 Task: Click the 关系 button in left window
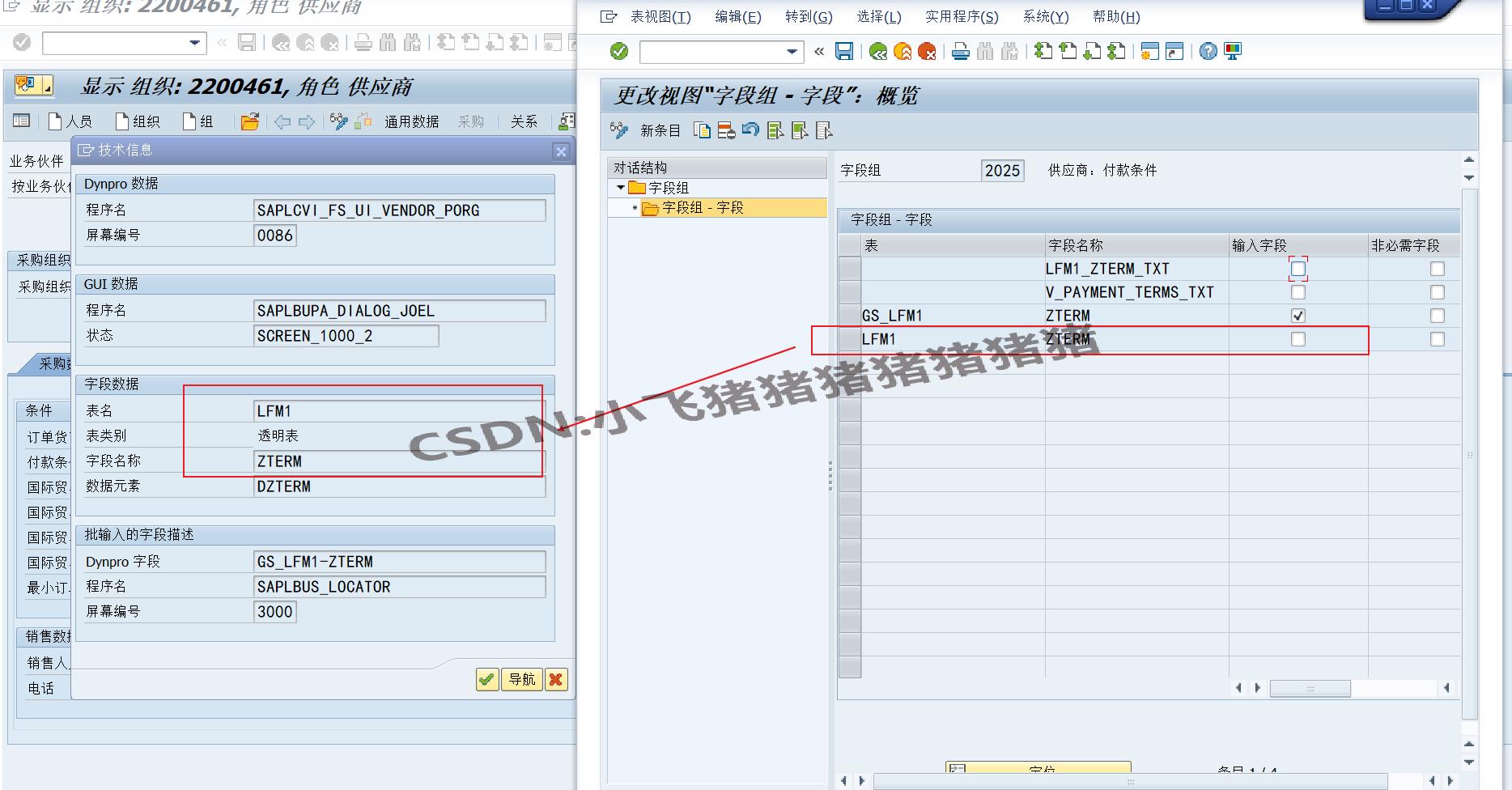(524, 121)
